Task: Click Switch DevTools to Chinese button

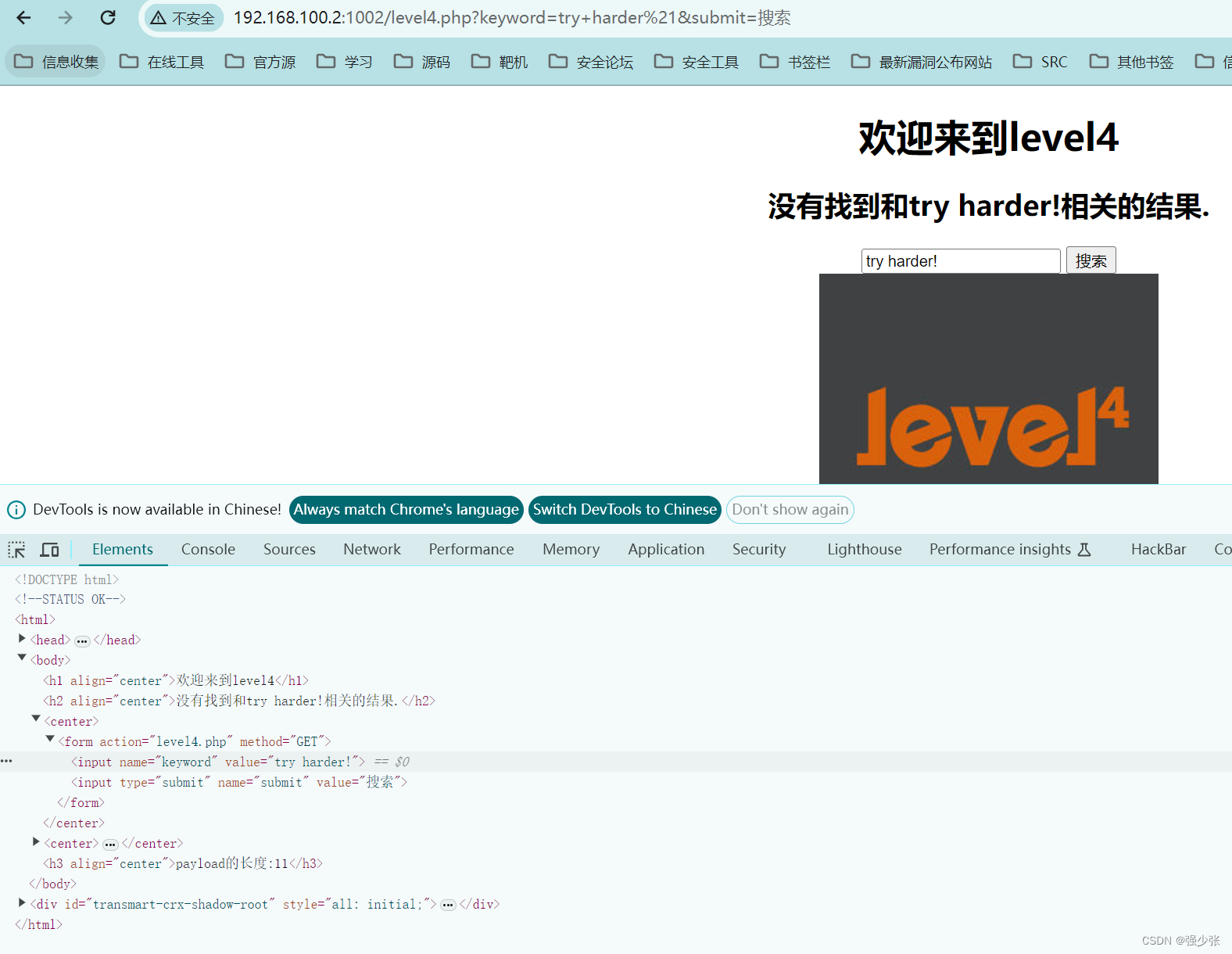Action: click(625, 510)
